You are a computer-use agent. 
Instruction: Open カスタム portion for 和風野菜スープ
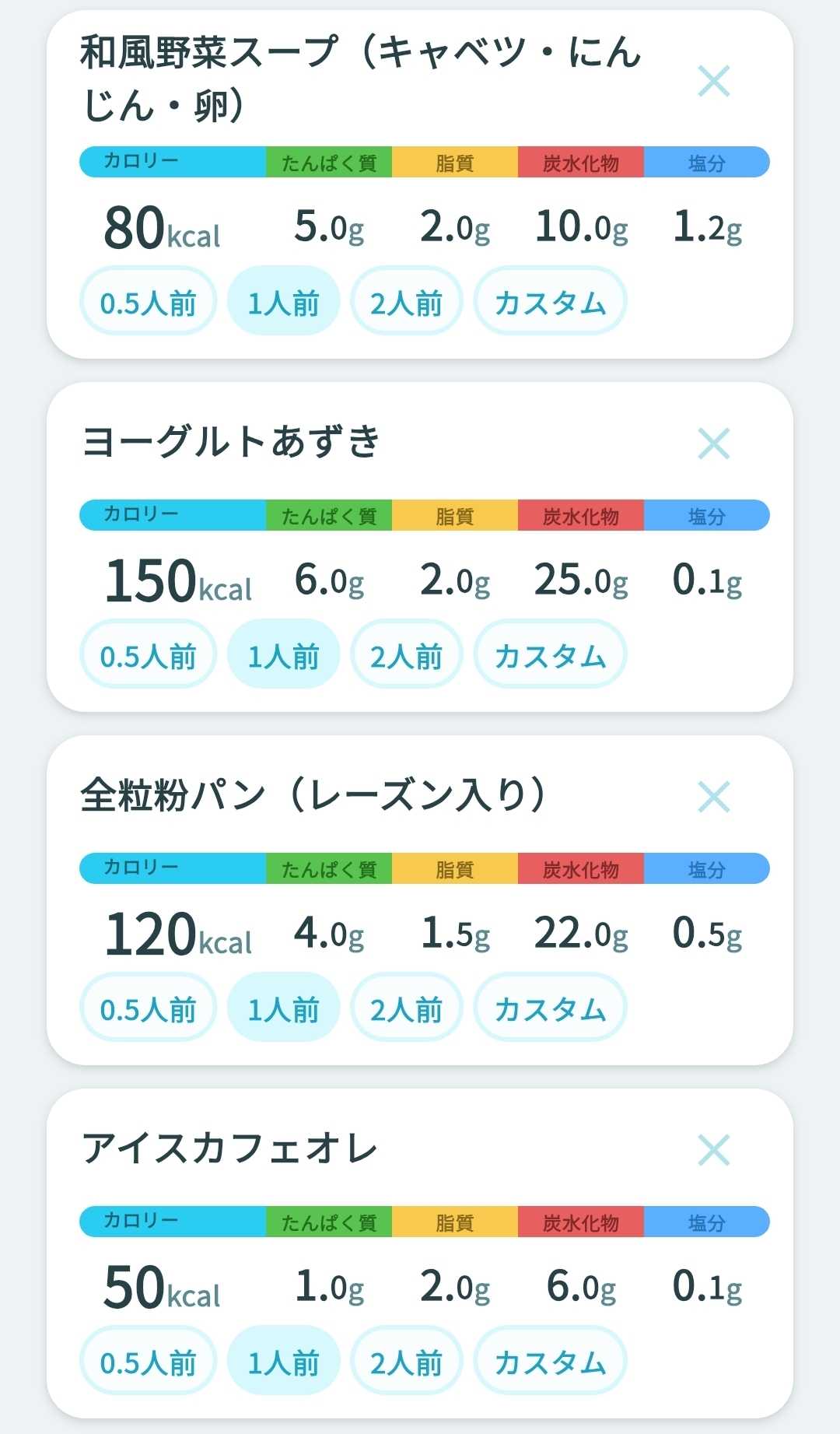click(550, 301)
